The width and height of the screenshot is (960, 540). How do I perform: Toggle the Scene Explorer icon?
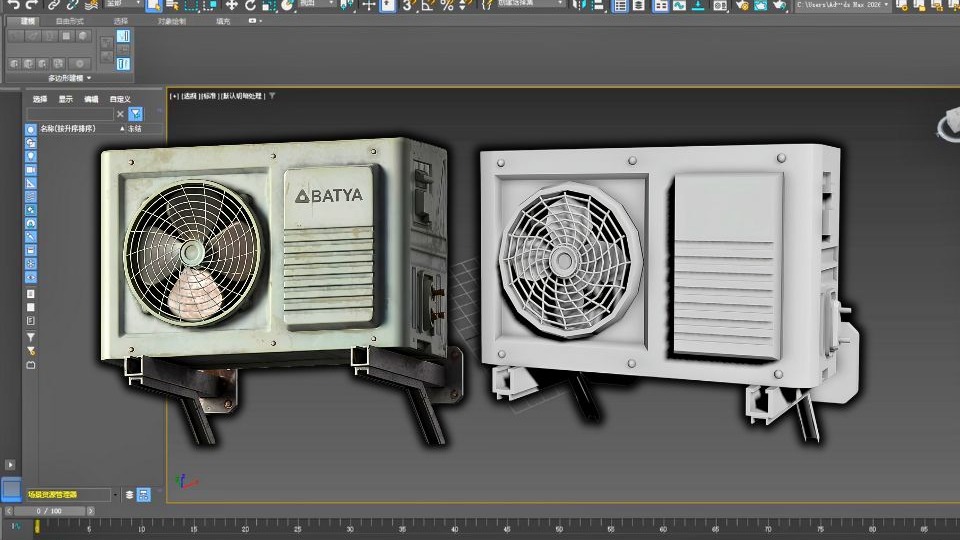pyautogui.click(x=620, y=5)
